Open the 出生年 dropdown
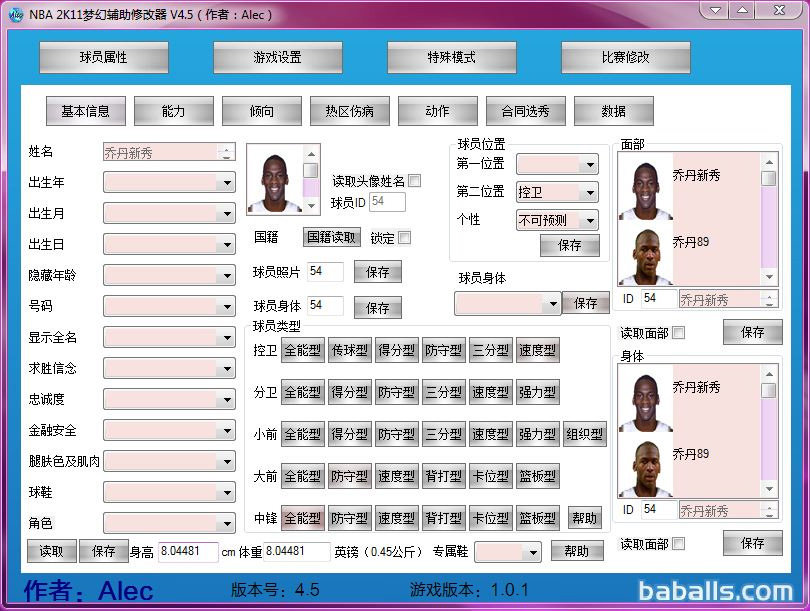The height and width of the screenshot is (611, 810). click(x=226, y=183)
